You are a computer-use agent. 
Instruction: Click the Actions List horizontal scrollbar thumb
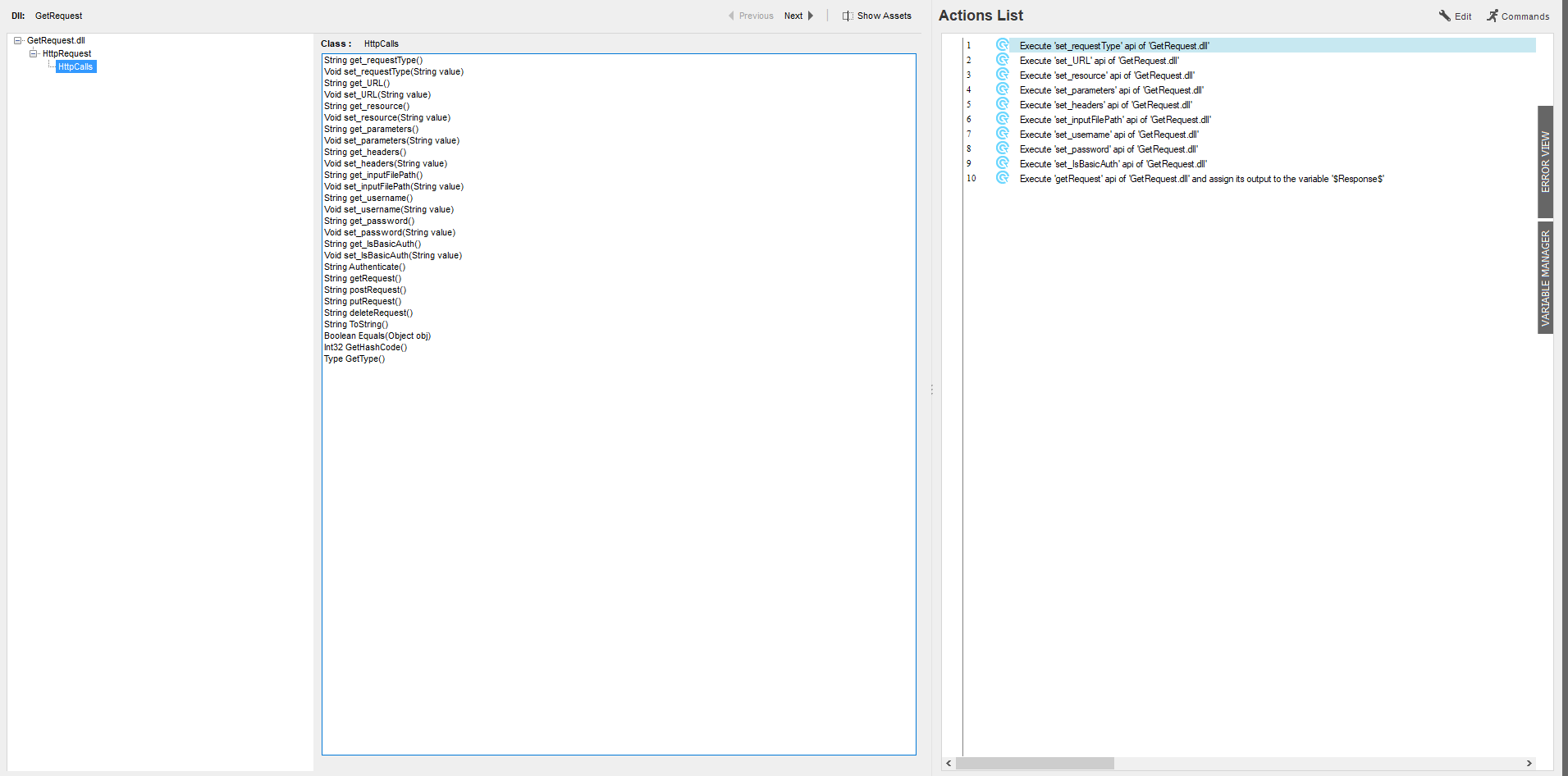click(x=1035, y=763)
